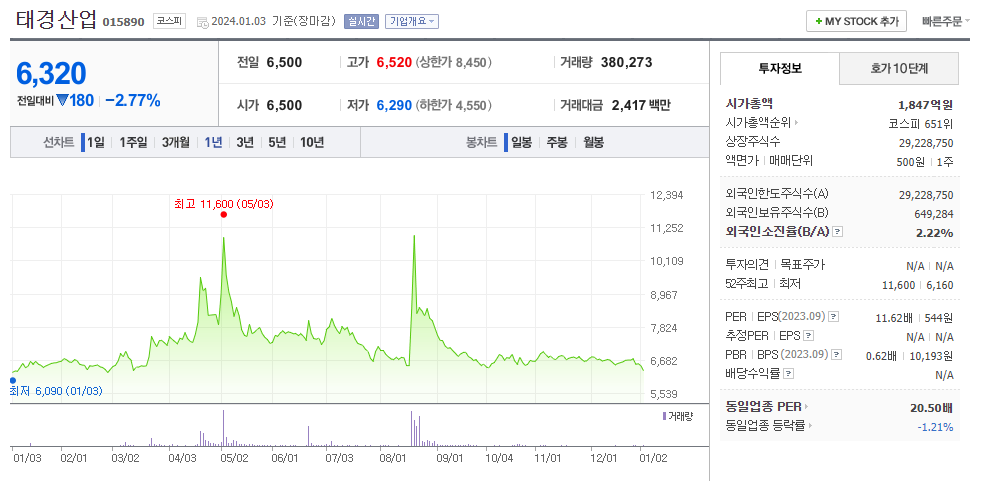
Task: Click the 거래량 legend marker
Action: 664,416
